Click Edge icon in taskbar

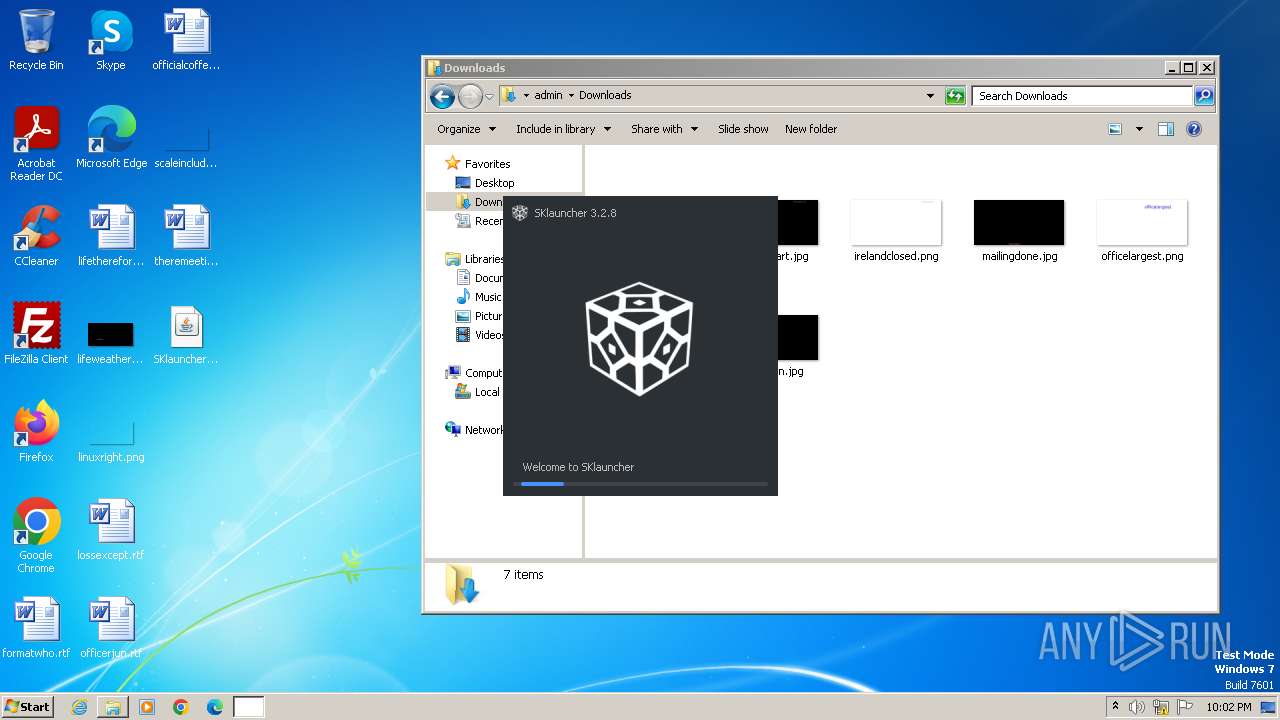(215, 707)
